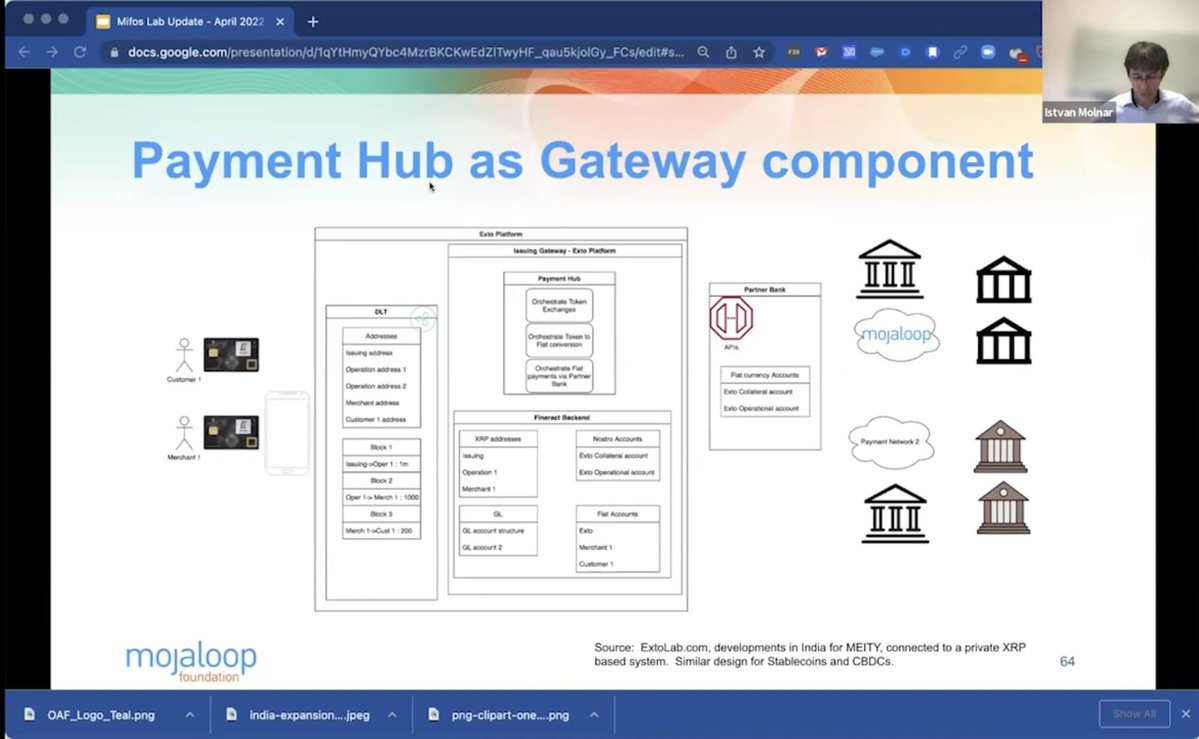The width and height of the screenshot is (1199, 739).
Task: Click the red hexagon HDFC logo in Partner Bank
Action: pyautogui.click(x=731, y=318)
